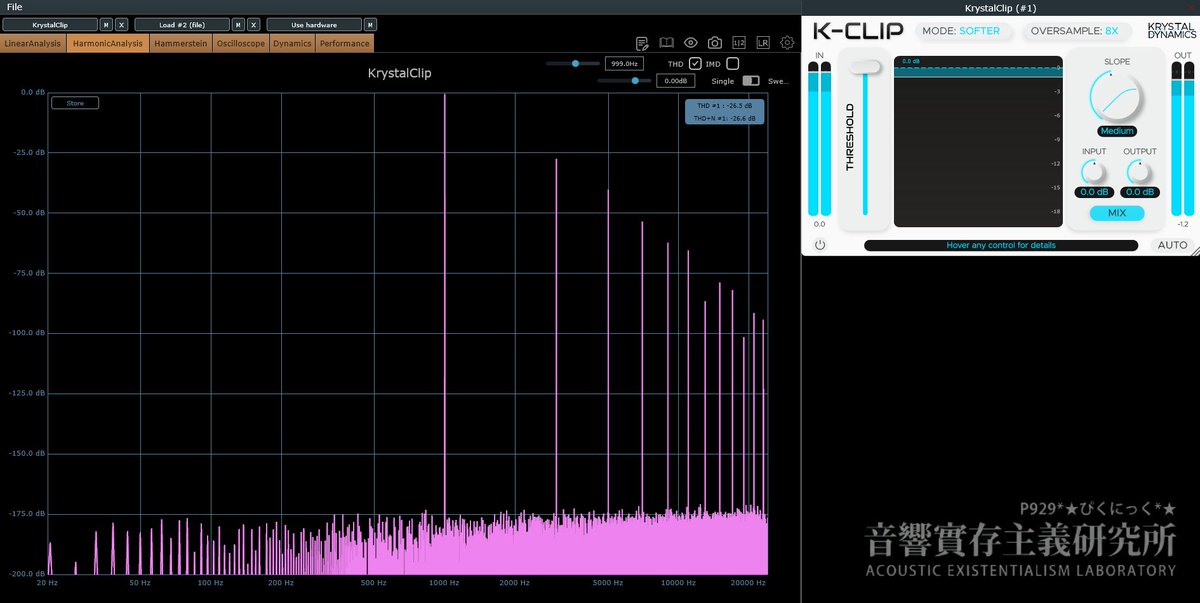Adjust the level slider near 0.00dB
The height and width of the screenshot is (603, 1200).
click(624, 81)
